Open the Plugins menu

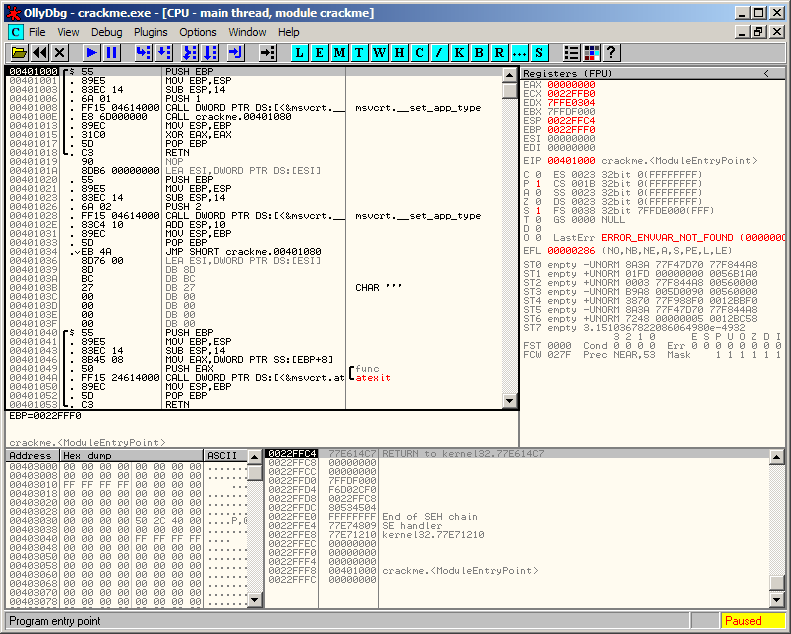(x=150, y=32)
